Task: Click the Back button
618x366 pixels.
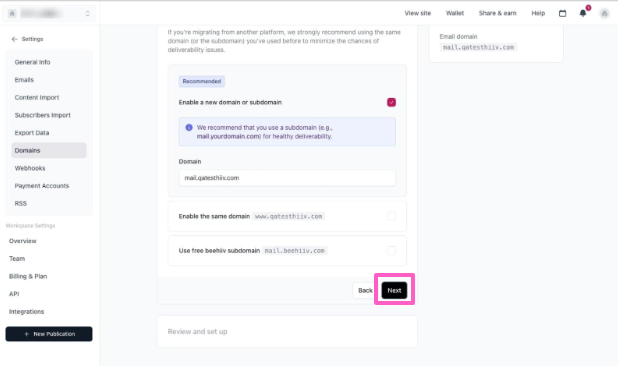Action: click(365, 290)
